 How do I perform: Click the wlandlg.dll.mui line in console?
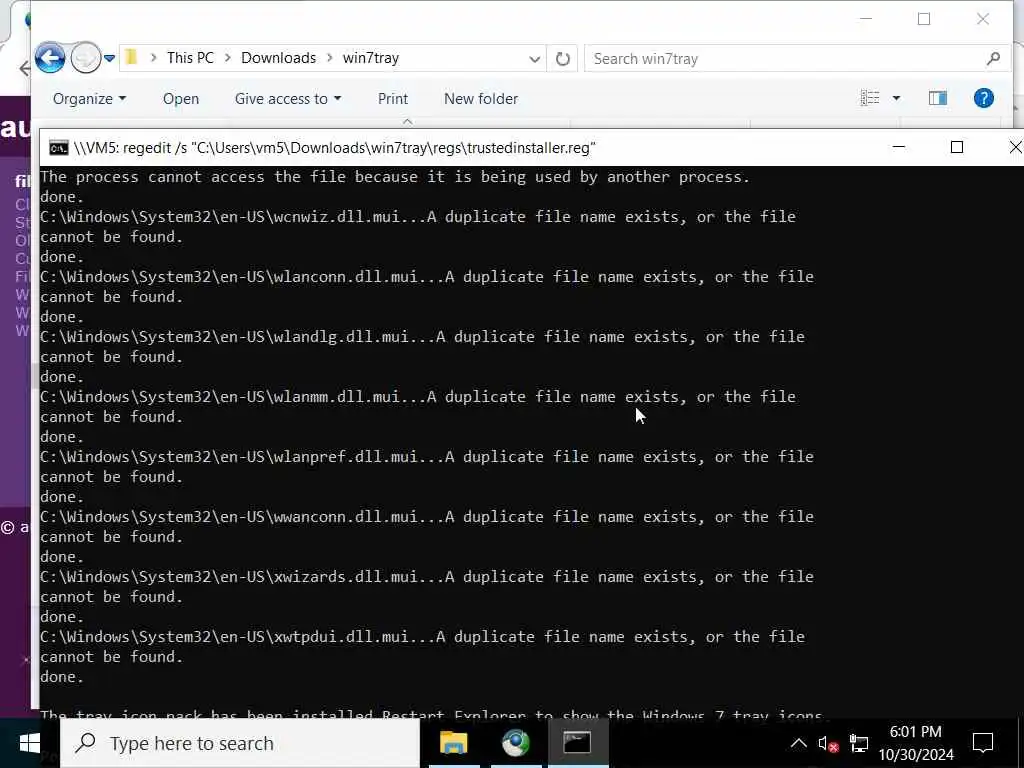tap(423, 337)
